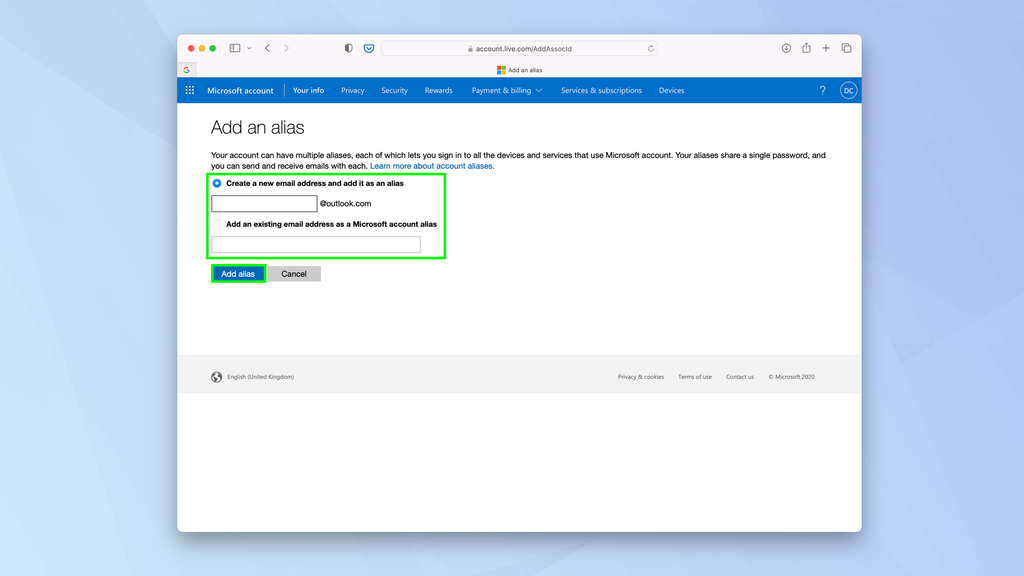This screenshot has width=1024, height=576.
Task: Select creating a new email address alias
Action: (x=217, y=183)
